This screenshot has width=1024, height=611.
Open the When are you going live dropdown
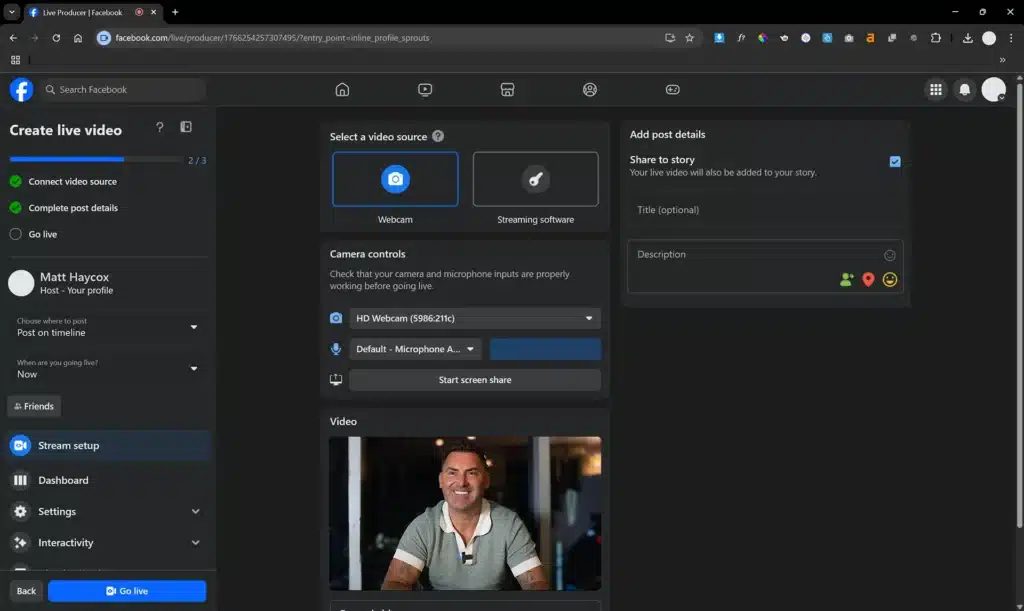click(x=107, y=369)
